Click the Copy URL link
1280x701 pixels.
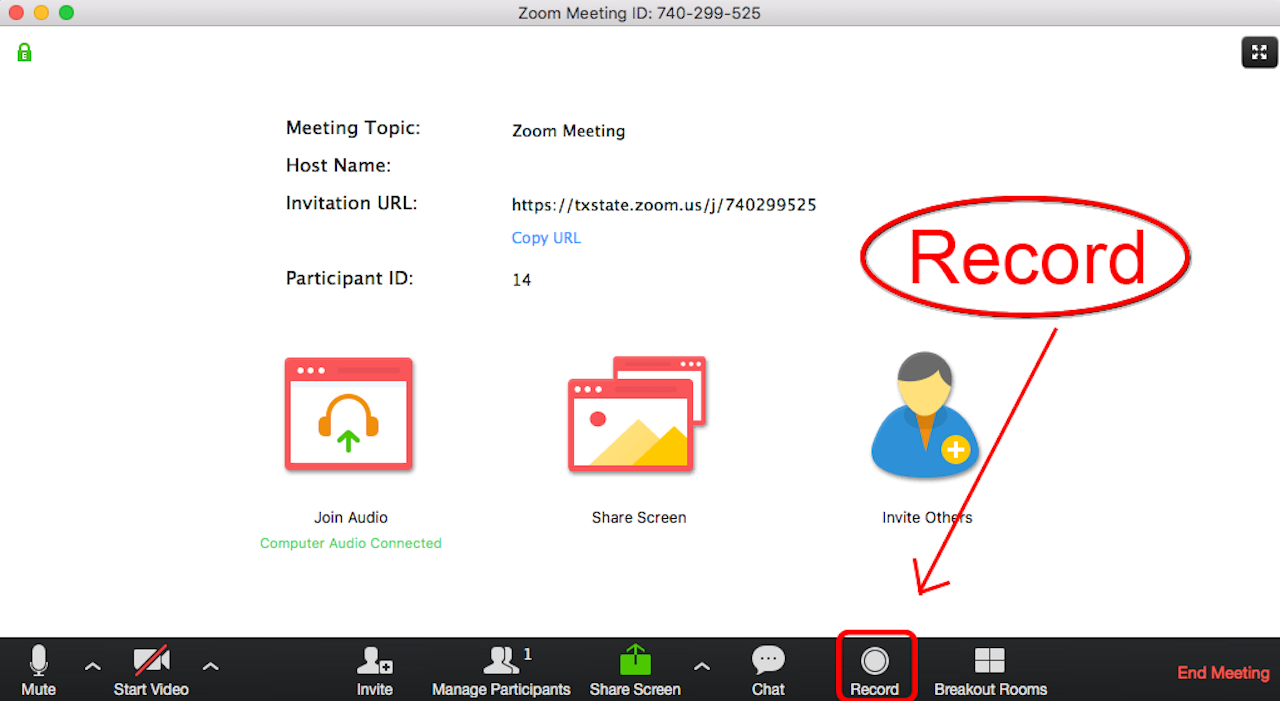point(546,238)
